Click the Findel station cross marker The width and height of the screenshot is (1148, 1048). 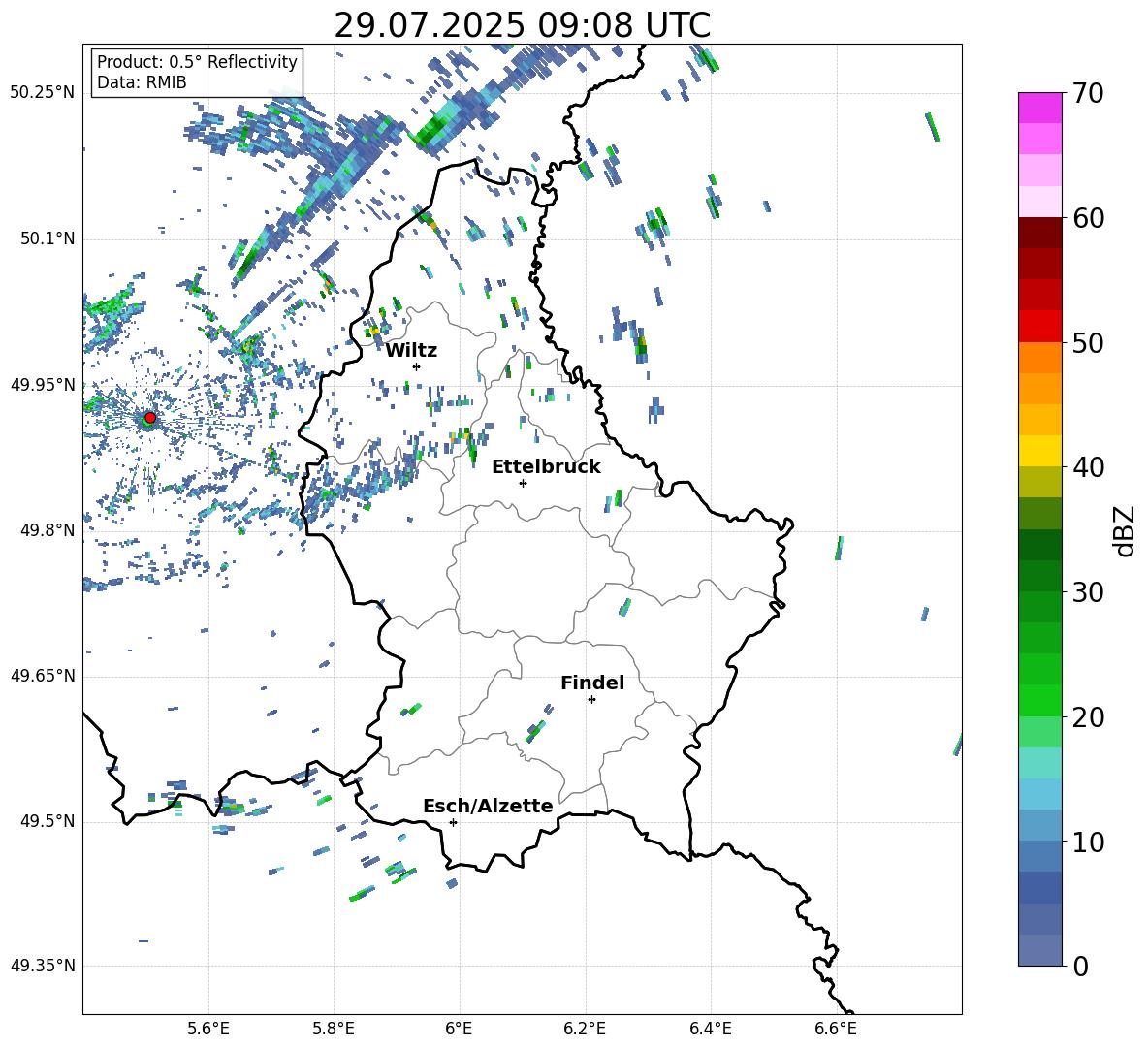[591, 700]
